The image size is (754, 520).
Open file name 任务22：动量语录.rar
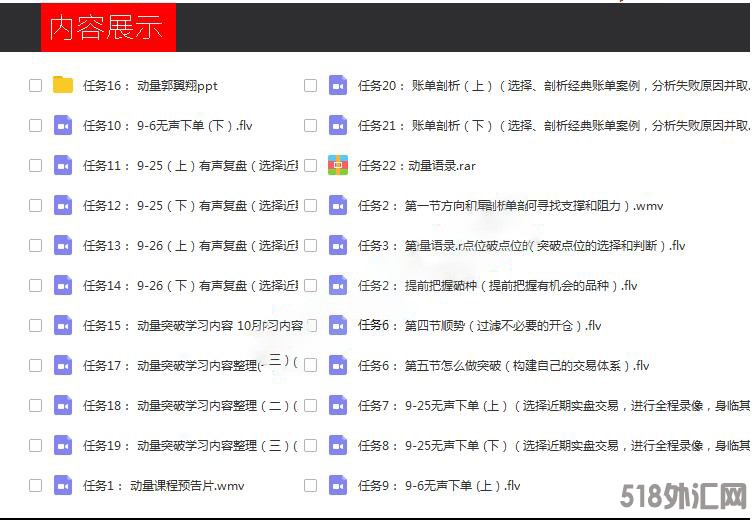[416, 165]
